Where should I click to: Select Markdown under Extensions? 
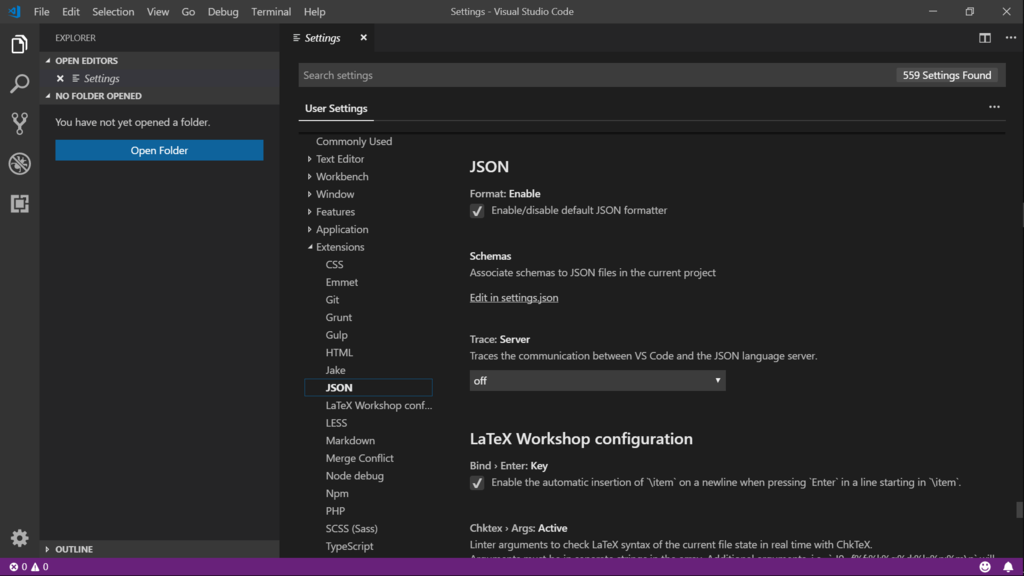350,441
